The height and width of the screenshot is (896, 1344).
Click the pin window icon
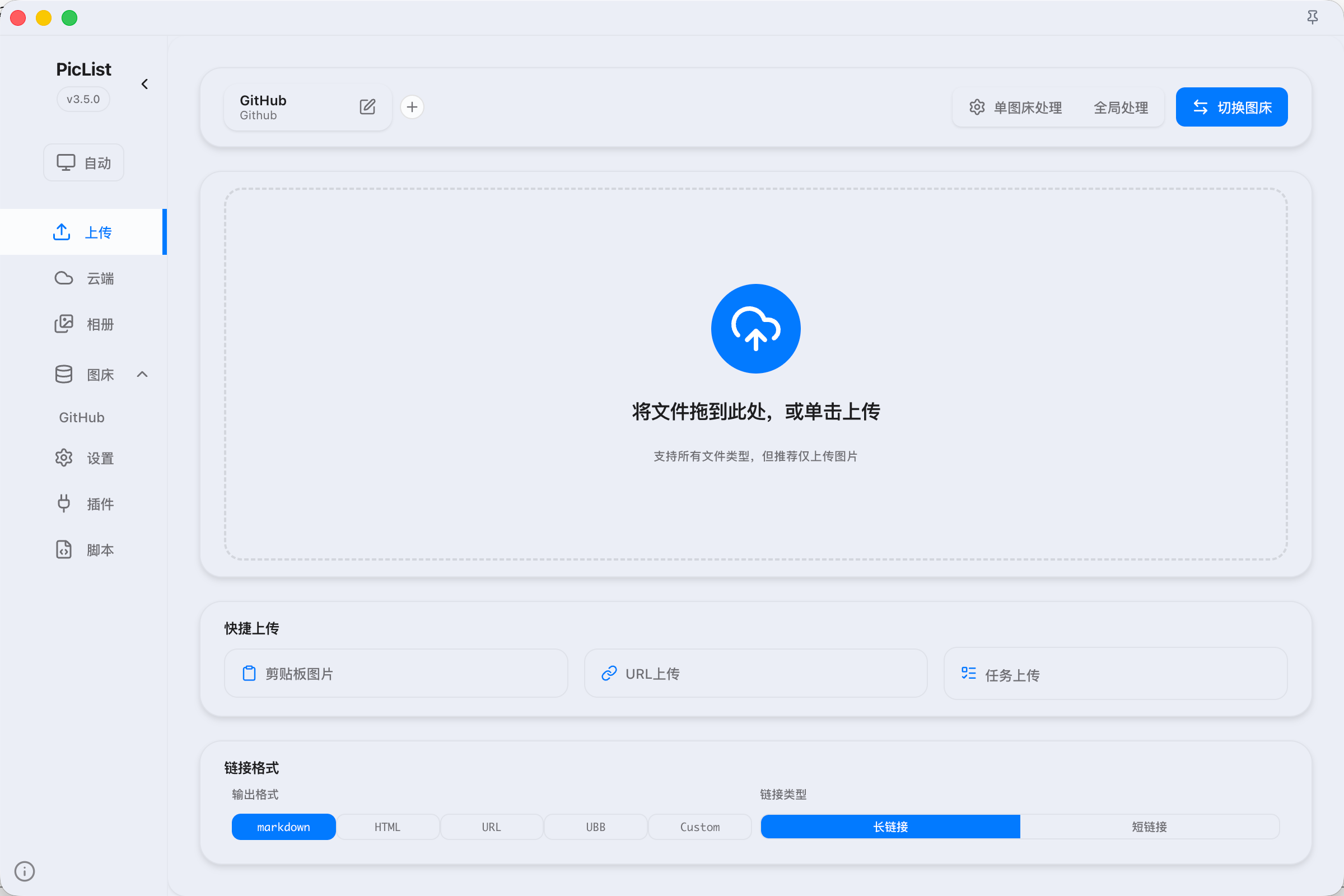[1313, 17]
